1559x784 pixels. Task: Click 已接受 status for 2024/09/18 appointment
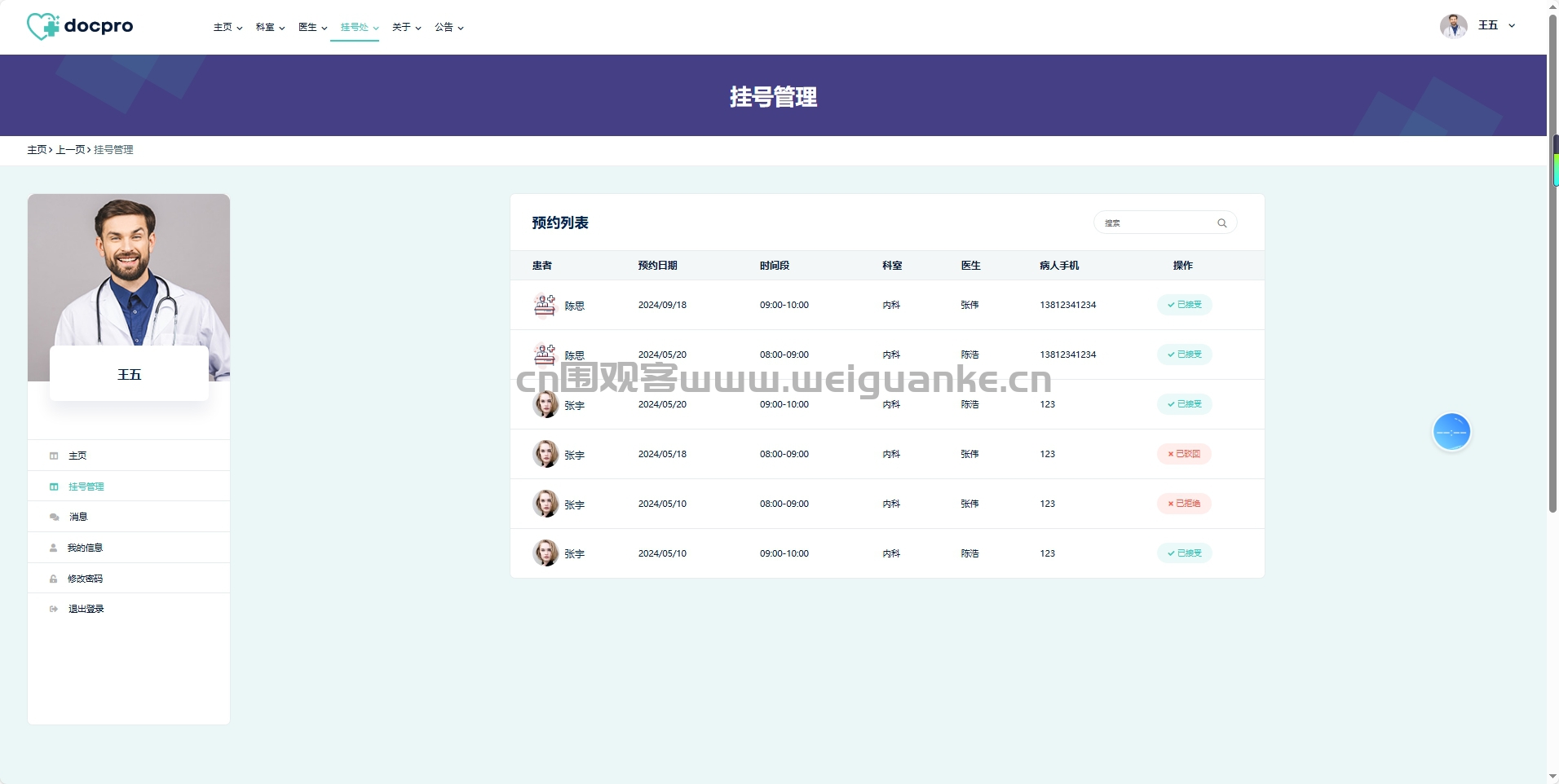point(1184,305)
